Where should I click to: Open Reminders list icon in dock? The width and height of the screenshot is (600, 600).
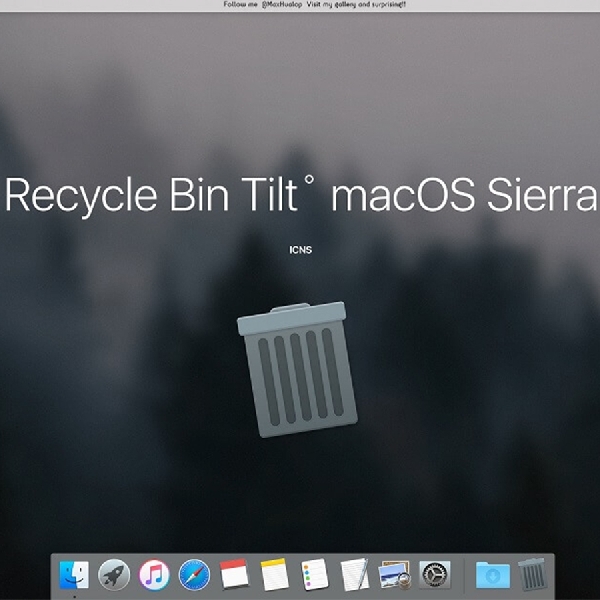(315, 574)
